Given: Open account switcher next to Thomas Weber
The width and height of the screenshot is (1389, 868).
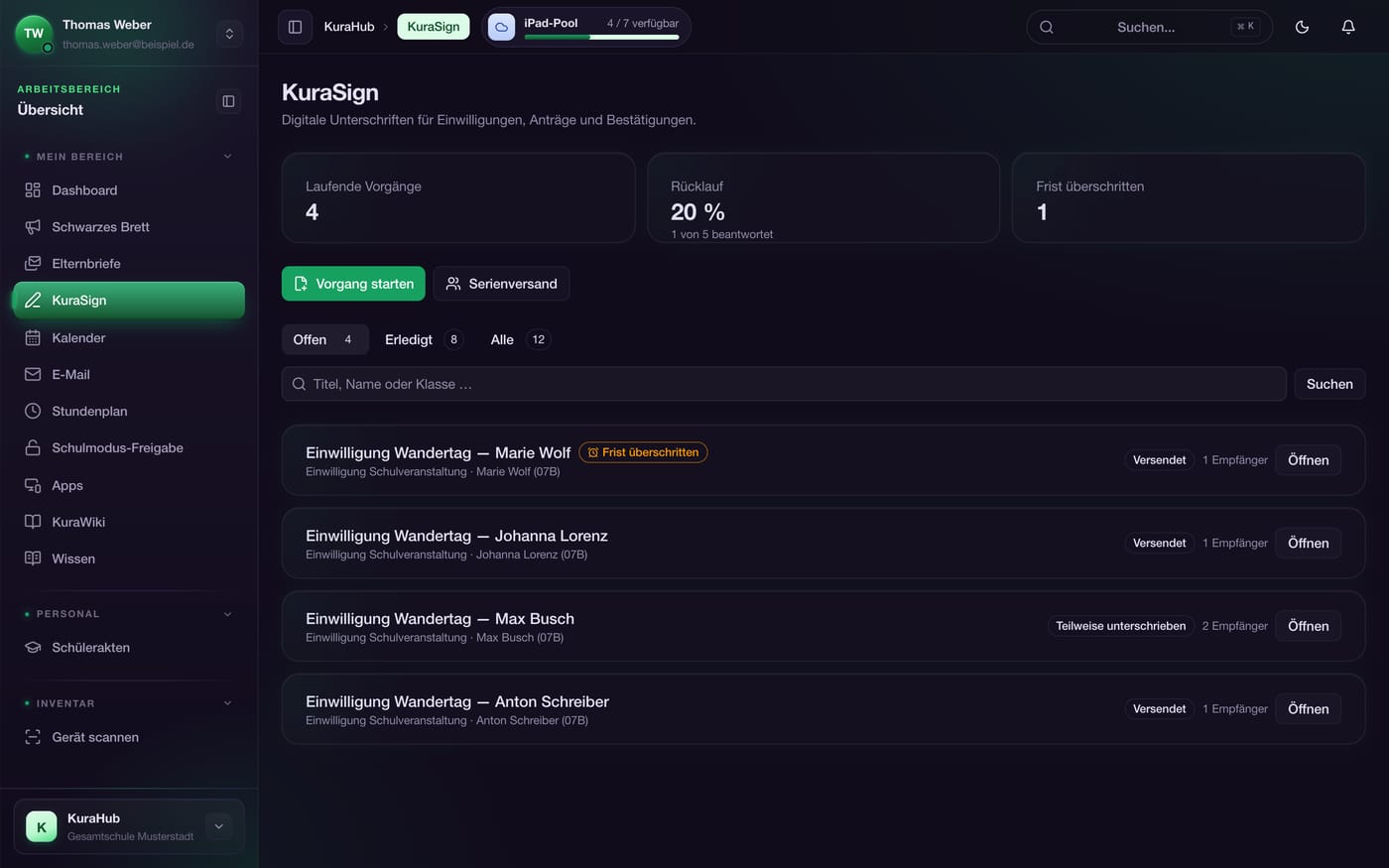Looking at the screenshot, I should pos(229,34).
